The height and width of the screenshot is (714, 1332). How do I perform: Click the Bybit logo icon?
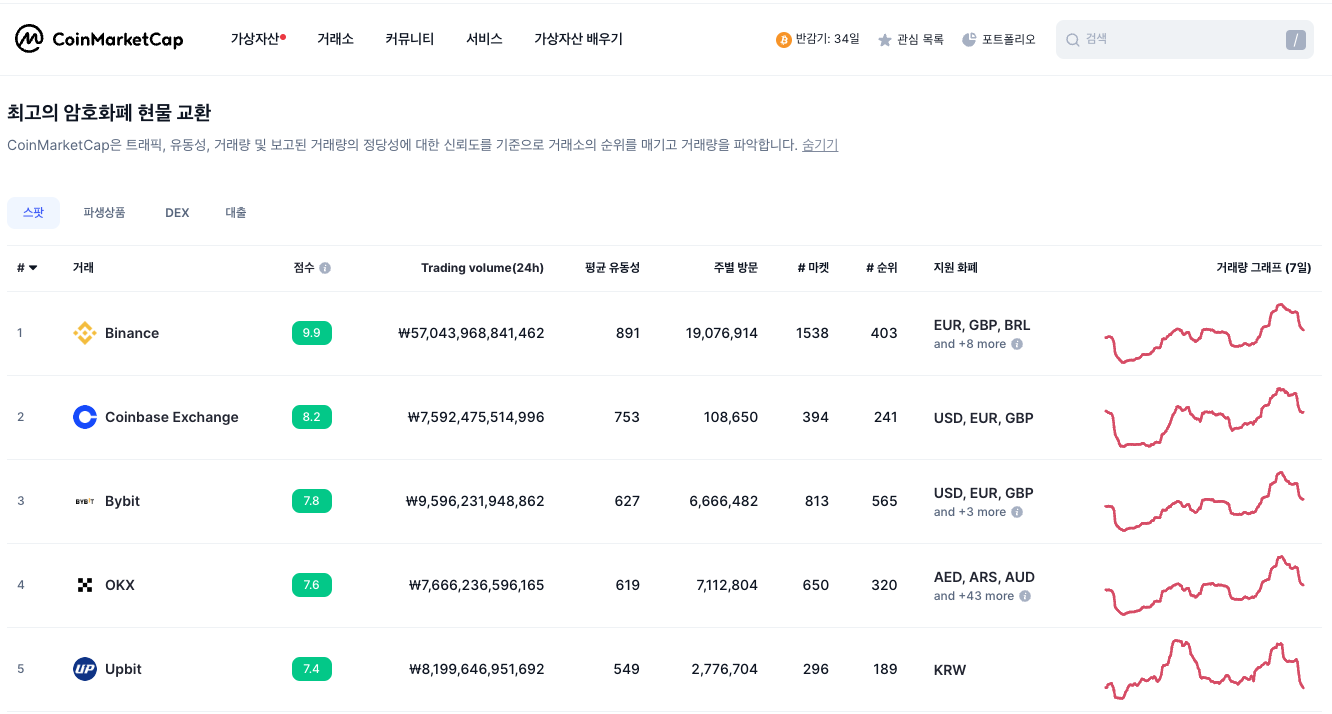click(x=85, y=501)
